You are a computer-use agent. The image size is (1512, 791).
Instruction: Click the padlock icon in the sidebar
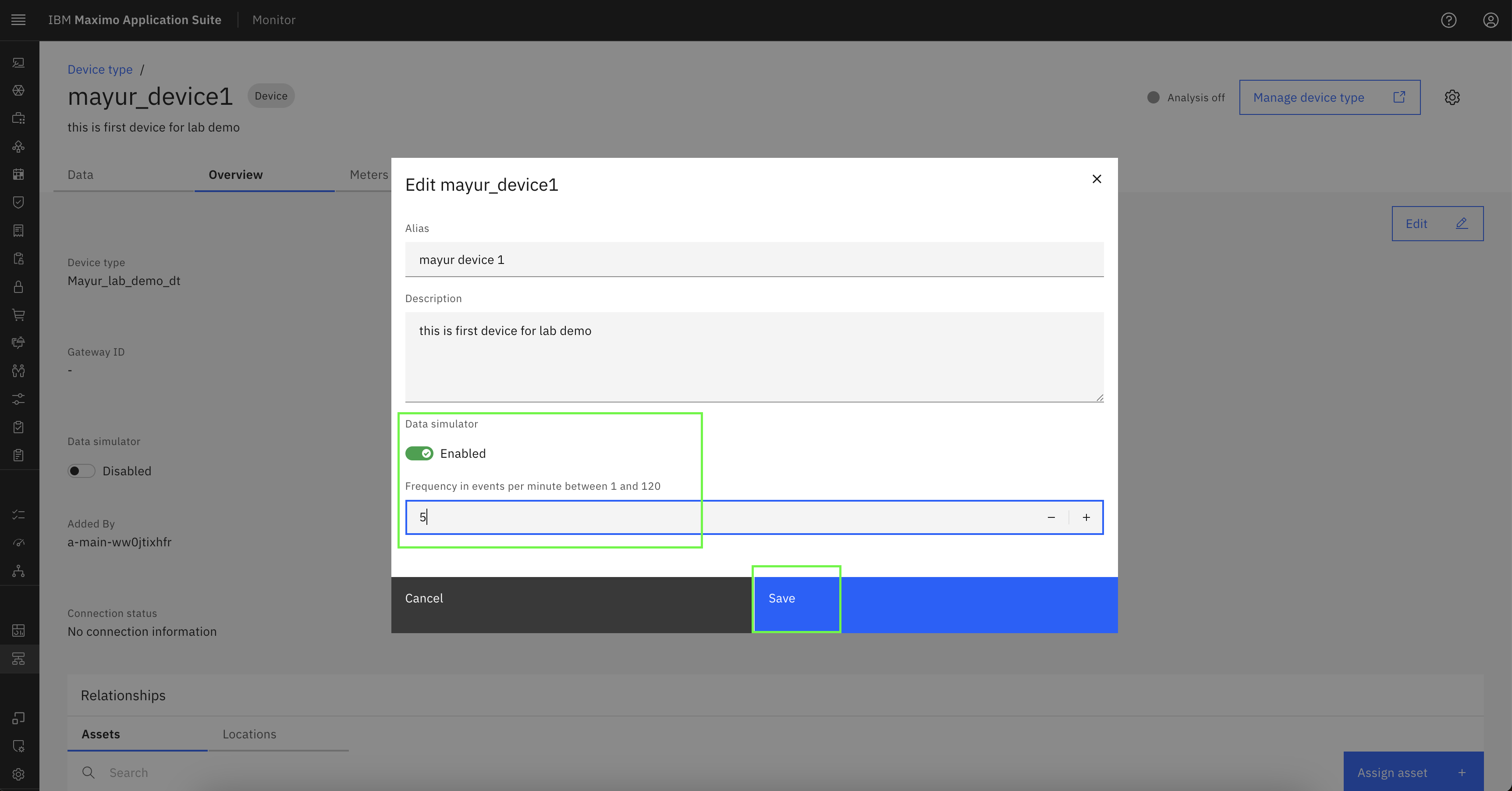click(19, 287)
